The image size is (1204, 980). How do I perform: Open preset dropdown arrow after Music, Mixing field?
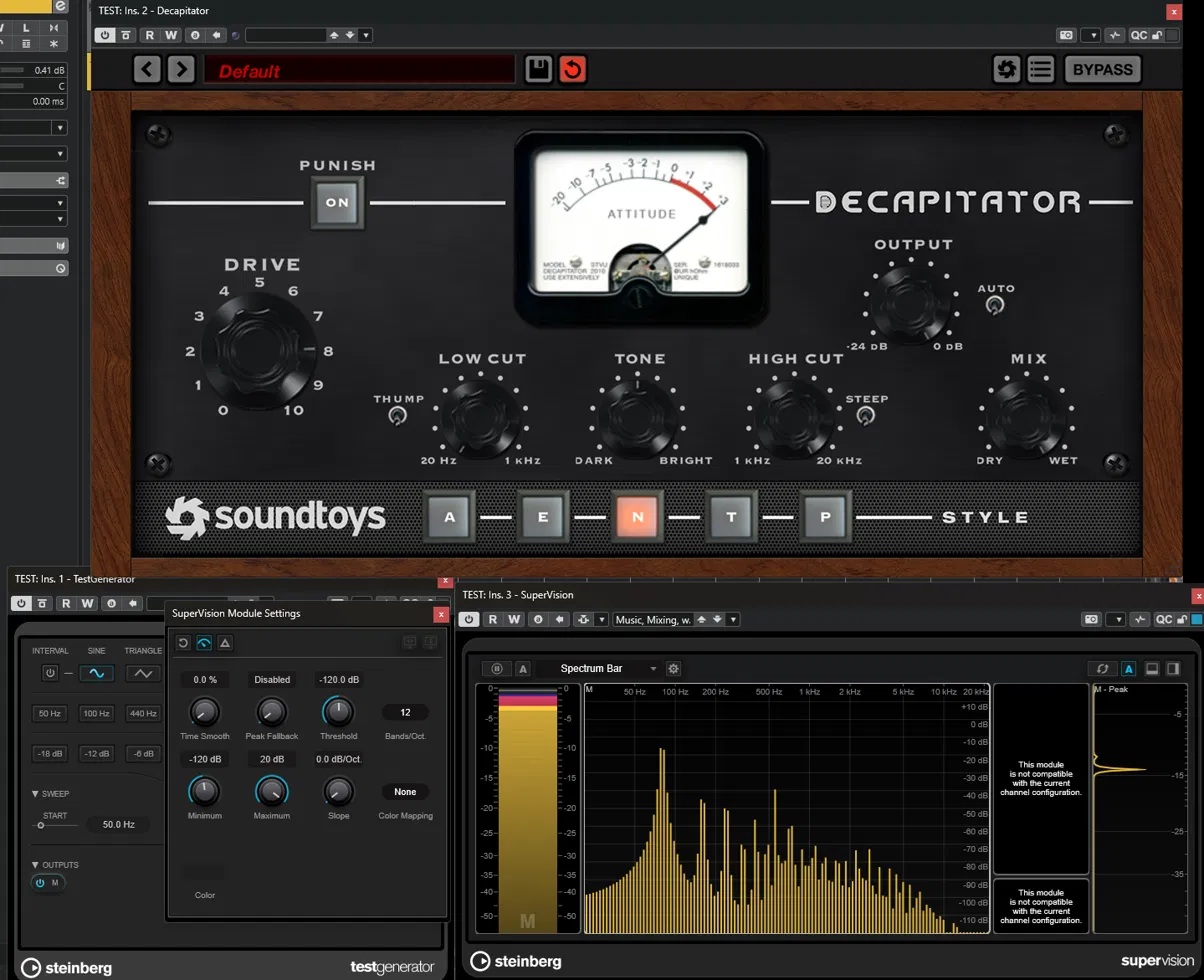[732, 619]
